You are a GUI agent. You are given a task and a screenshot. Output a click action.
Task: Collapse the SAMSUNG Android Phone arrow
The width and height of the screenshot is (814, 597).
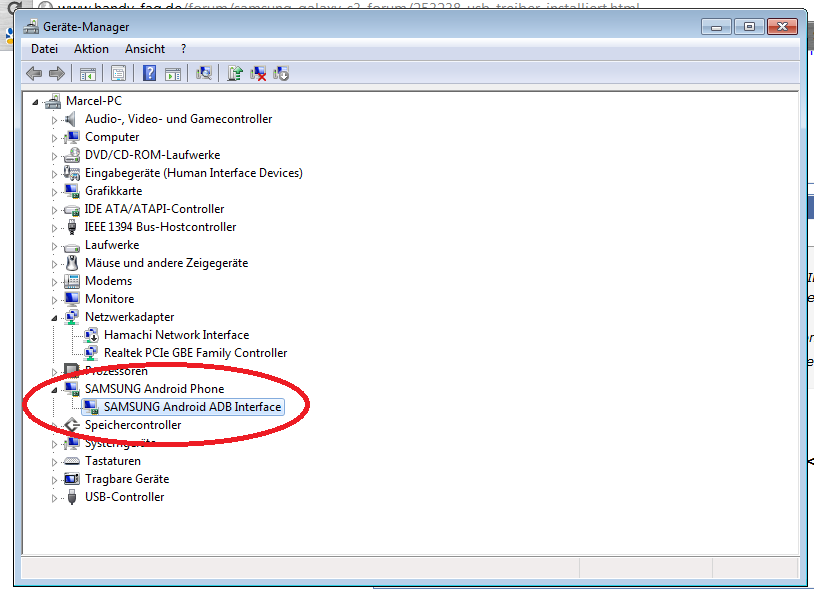[54, 390]
